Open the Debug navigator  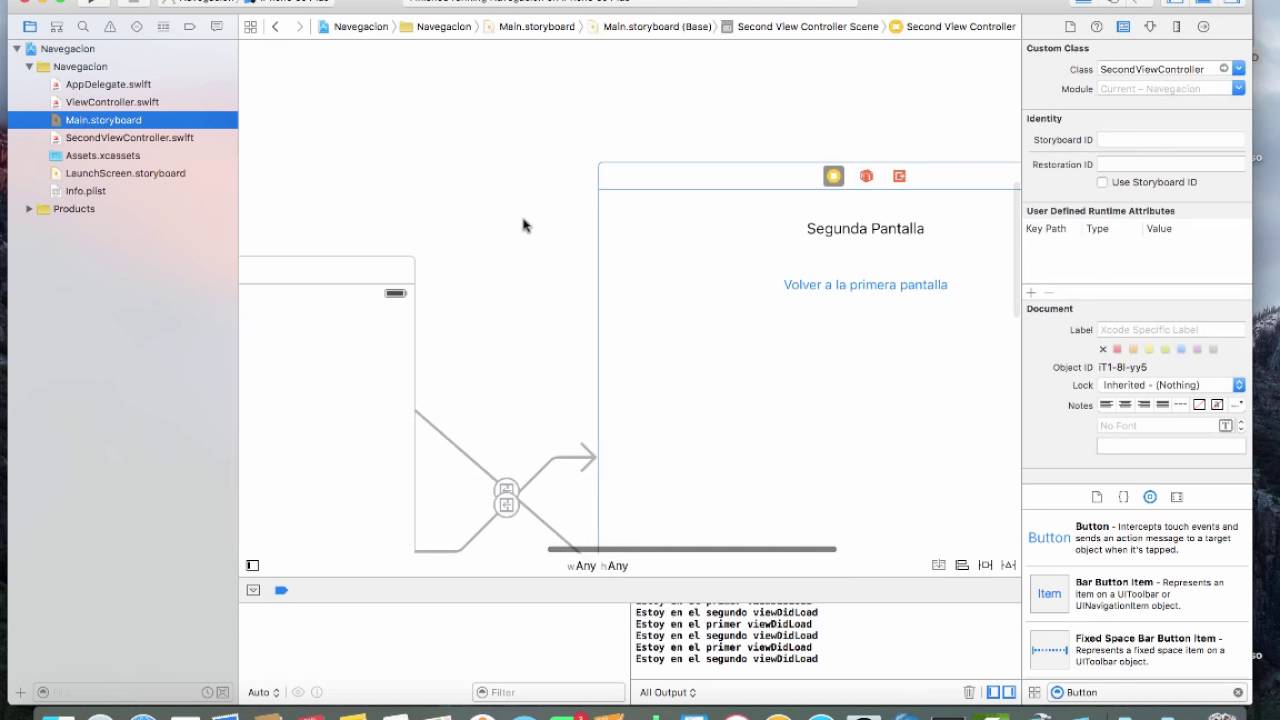click(x=163, y=27)
